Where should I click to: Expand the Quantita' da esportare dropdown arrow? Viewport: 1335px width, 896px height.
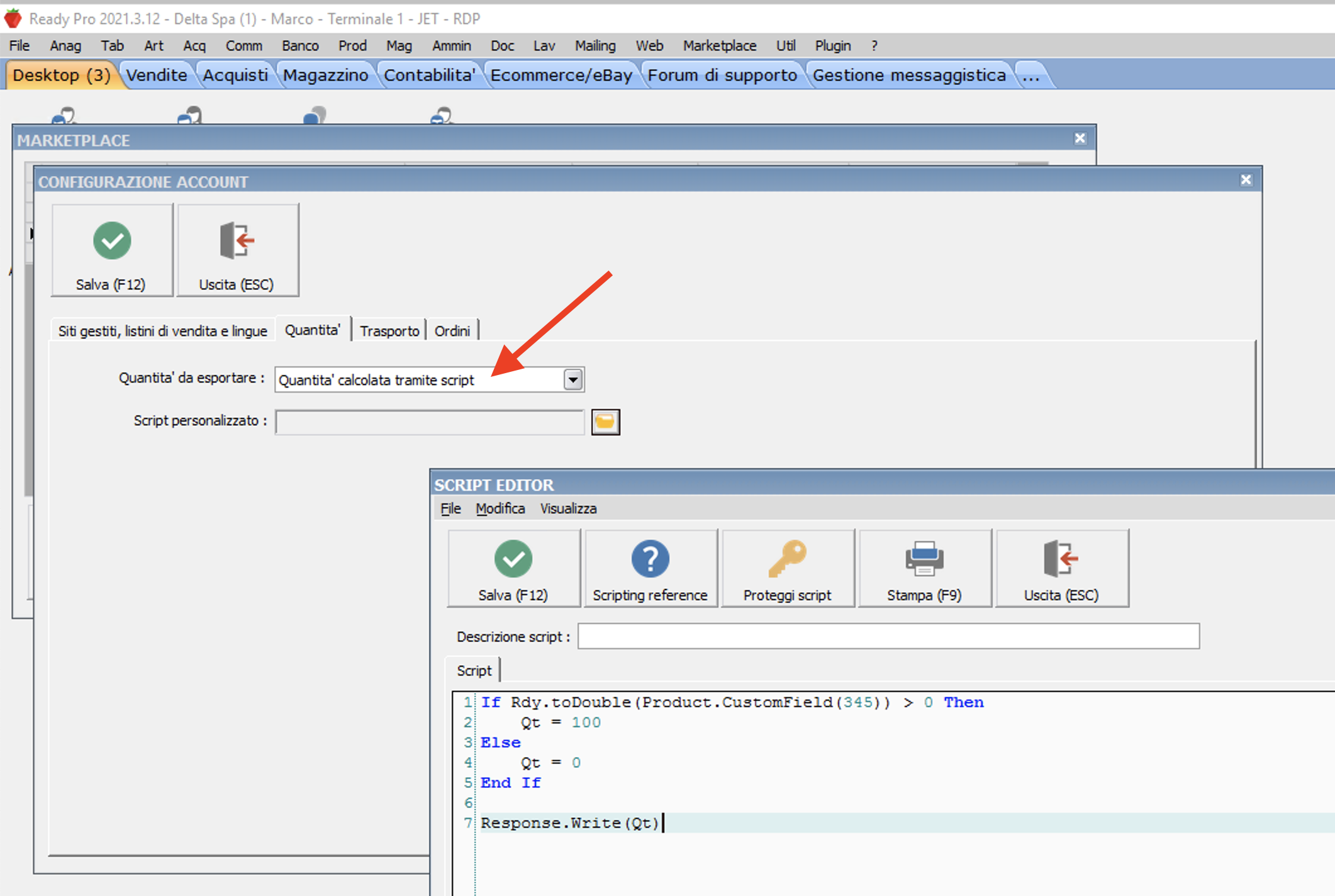click(573, 380)
